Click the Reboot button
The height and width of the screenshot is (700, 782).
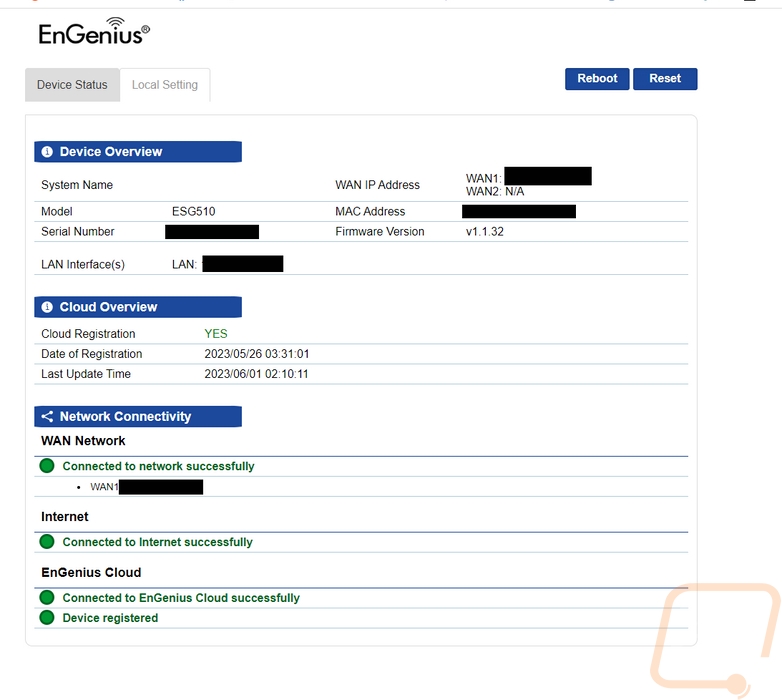tap(597, 79)
